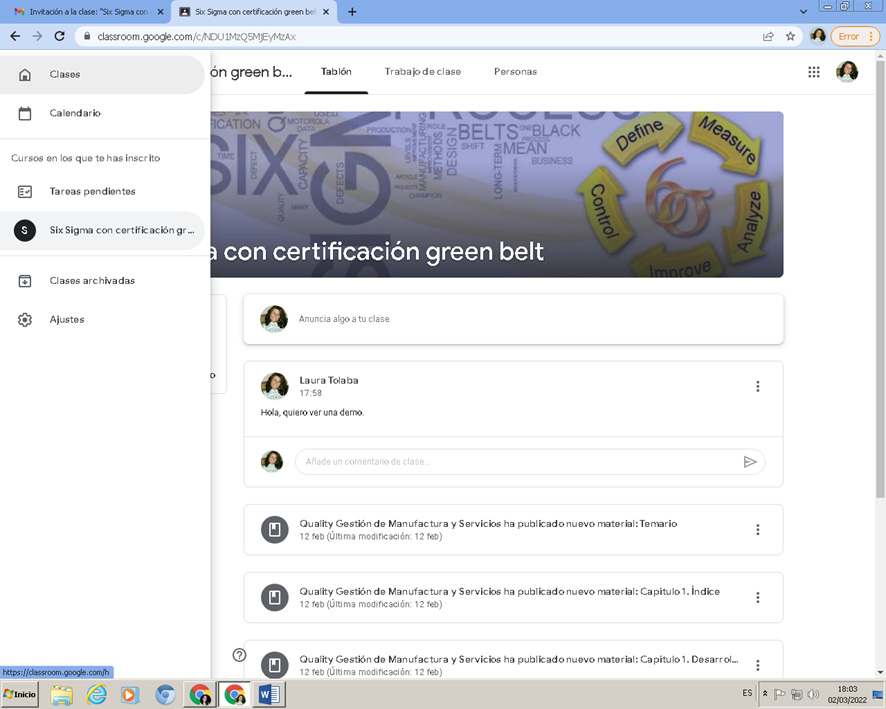Open the Capítulo 1. Índice material post
This screenshot has height=709, width=886.
513,598
